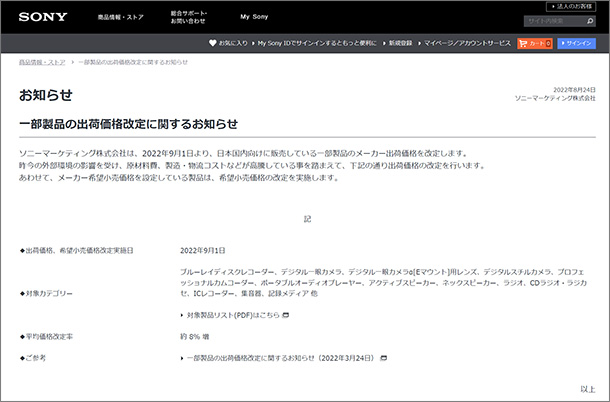The image size is (610, 402).
Task: Open the 商品情報・ストア menu
Action: click(x=121, y=17)
